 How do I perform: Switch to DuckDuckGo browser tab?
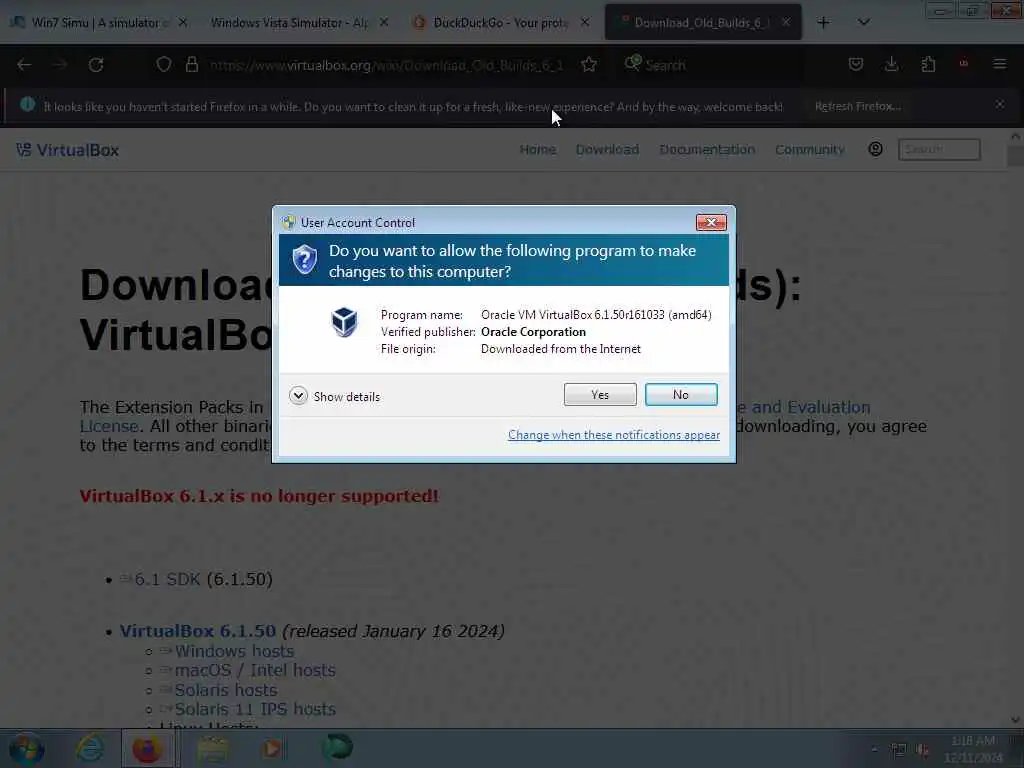pos(500,23)
